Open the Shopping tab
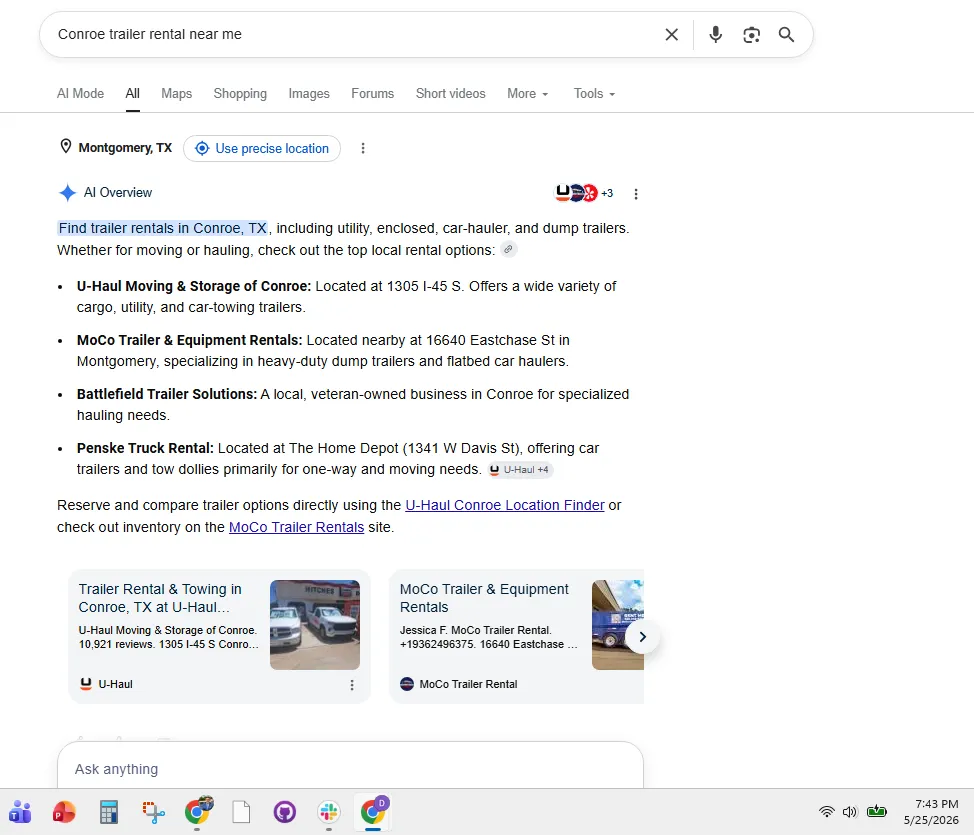 pyautogui.click(x=240, y=94)
